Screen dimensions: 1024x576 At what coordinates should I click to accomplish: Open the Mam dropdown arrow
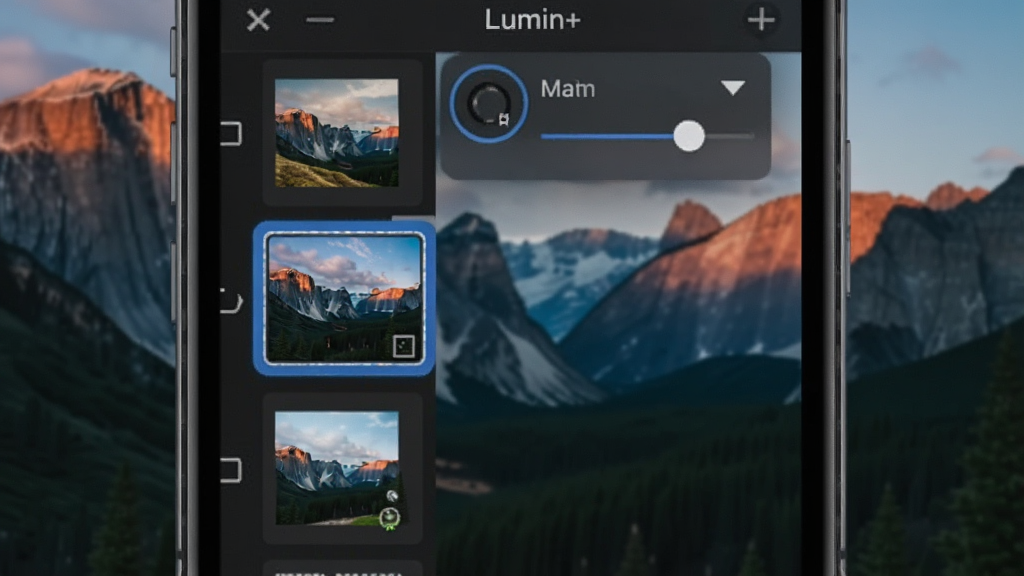click(733, 88)
